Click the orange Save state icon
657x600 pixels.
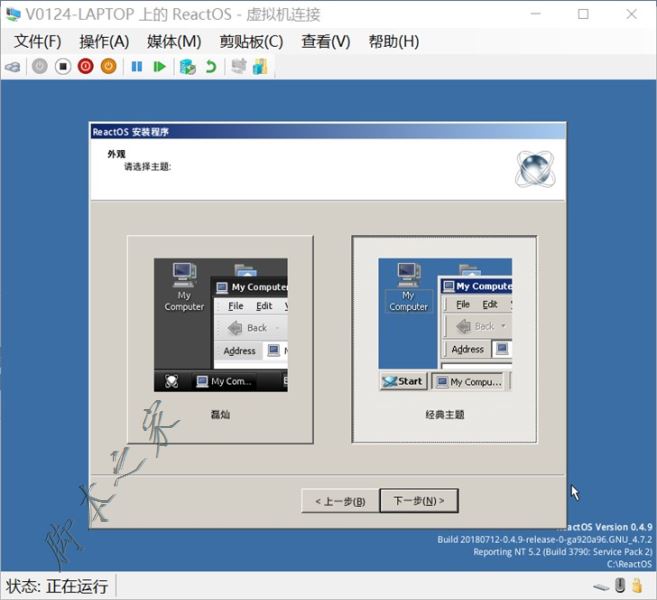(108, 67)
